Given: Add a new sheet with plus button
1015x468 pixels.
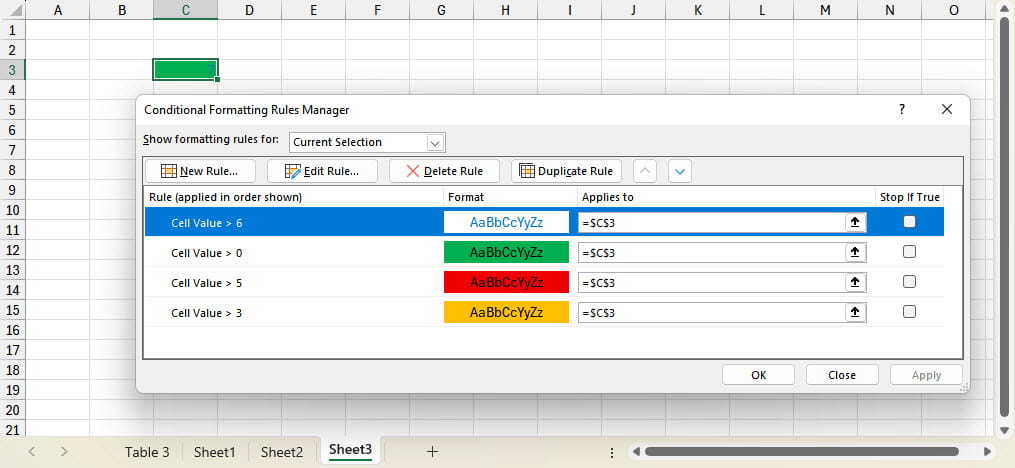Looking at the screenshot, I should click(432, 452).
